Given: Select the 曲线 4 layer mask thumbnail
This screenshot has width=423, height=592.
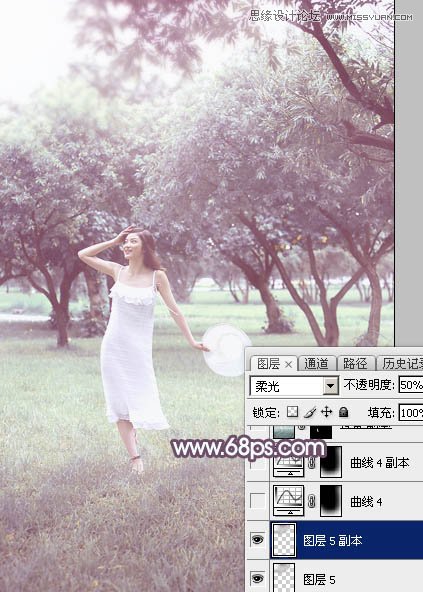Looking at the screenshot, I should [x=331, y=501].
